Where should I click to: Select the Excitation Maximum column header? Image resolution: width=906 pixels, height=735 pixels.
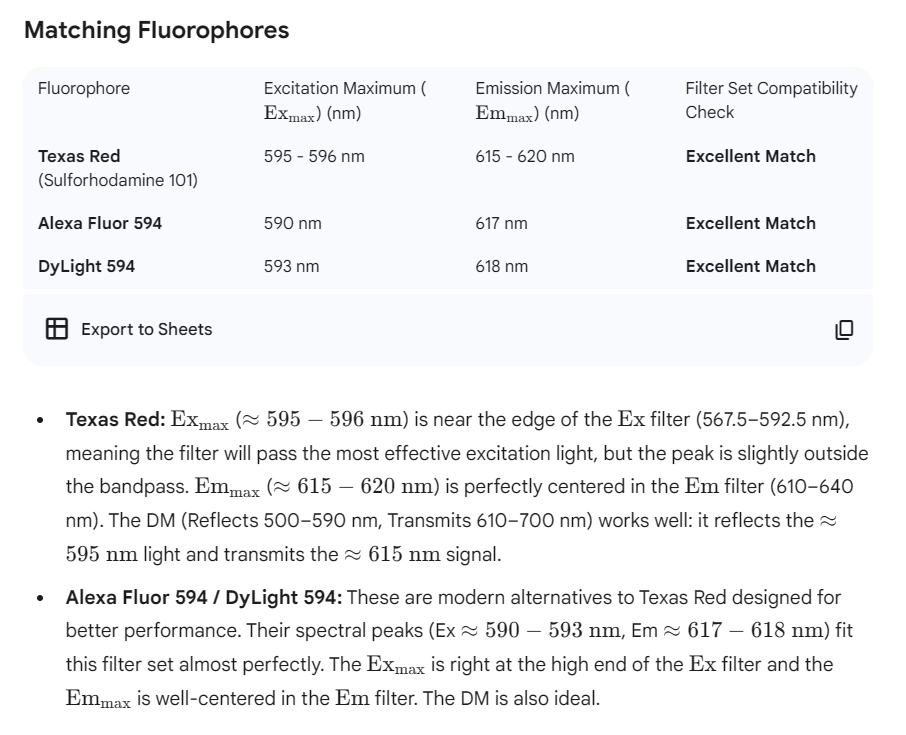(x=344, y=100)
